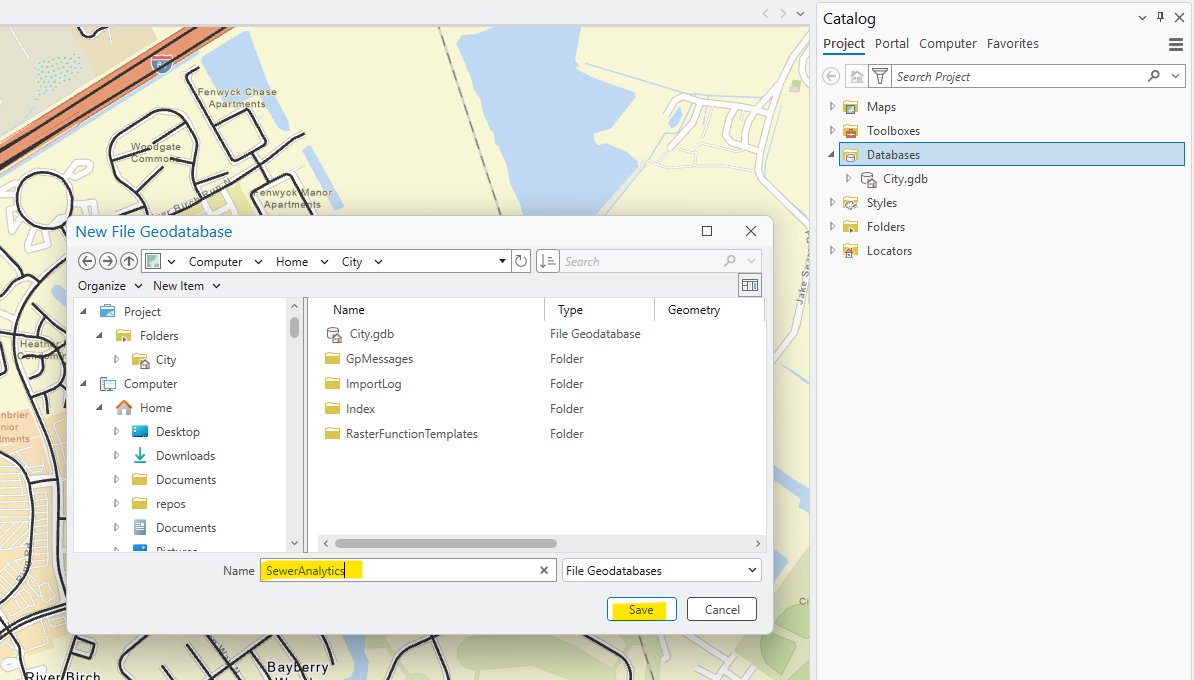The image size is (1194, 680).
Task: Clear the Name field text
Action: pos(544,570)
